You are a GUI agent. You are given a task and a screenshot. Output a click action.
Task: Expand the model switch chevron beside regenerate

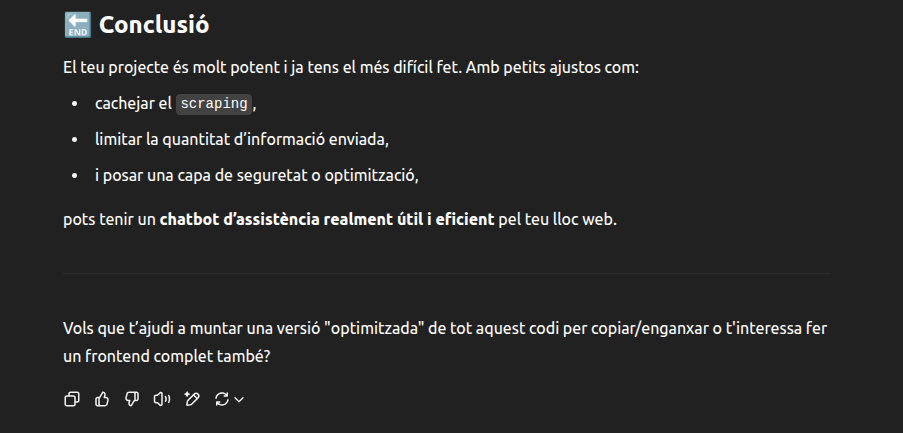point(239,400)
